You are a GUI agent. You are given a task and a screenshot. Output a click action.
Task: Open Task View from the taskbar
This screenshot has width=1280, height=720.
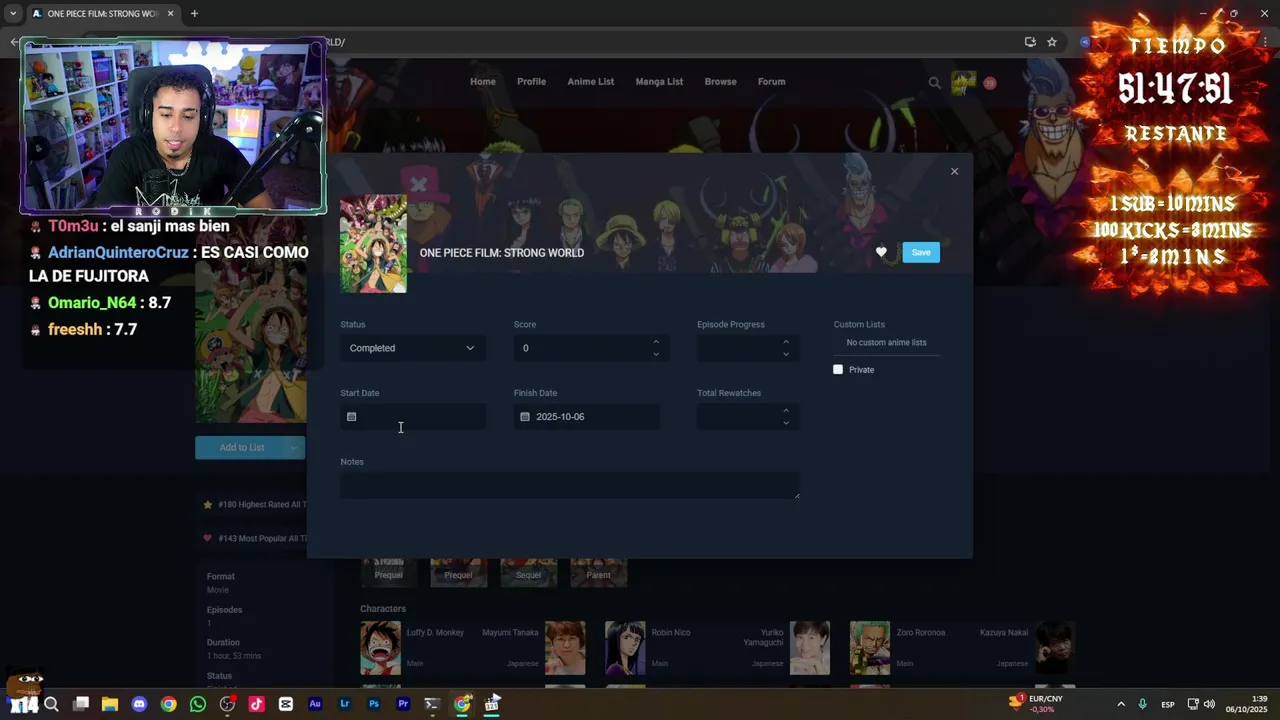[x=81, y=704]
